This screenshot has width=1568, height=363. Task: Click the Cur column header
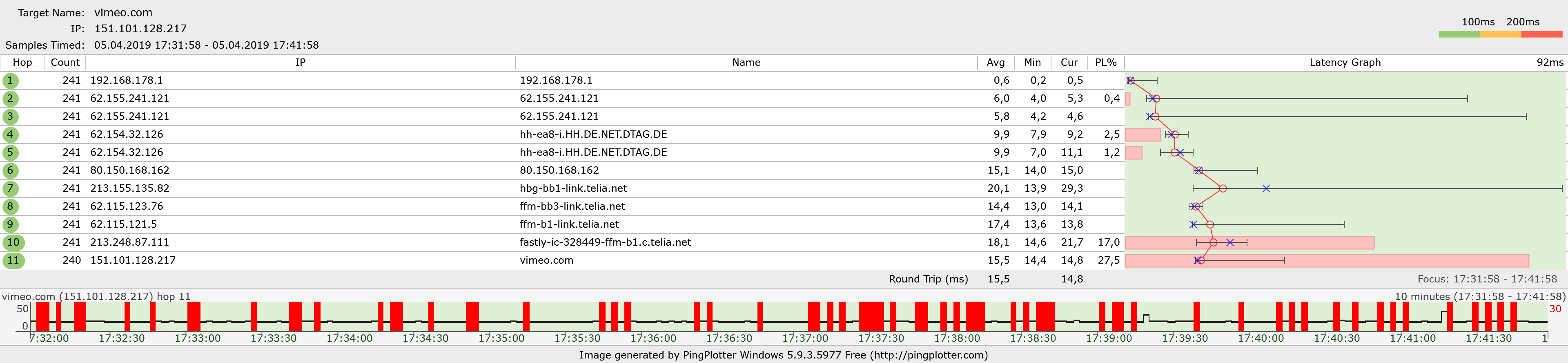(x=1069, y=62)
